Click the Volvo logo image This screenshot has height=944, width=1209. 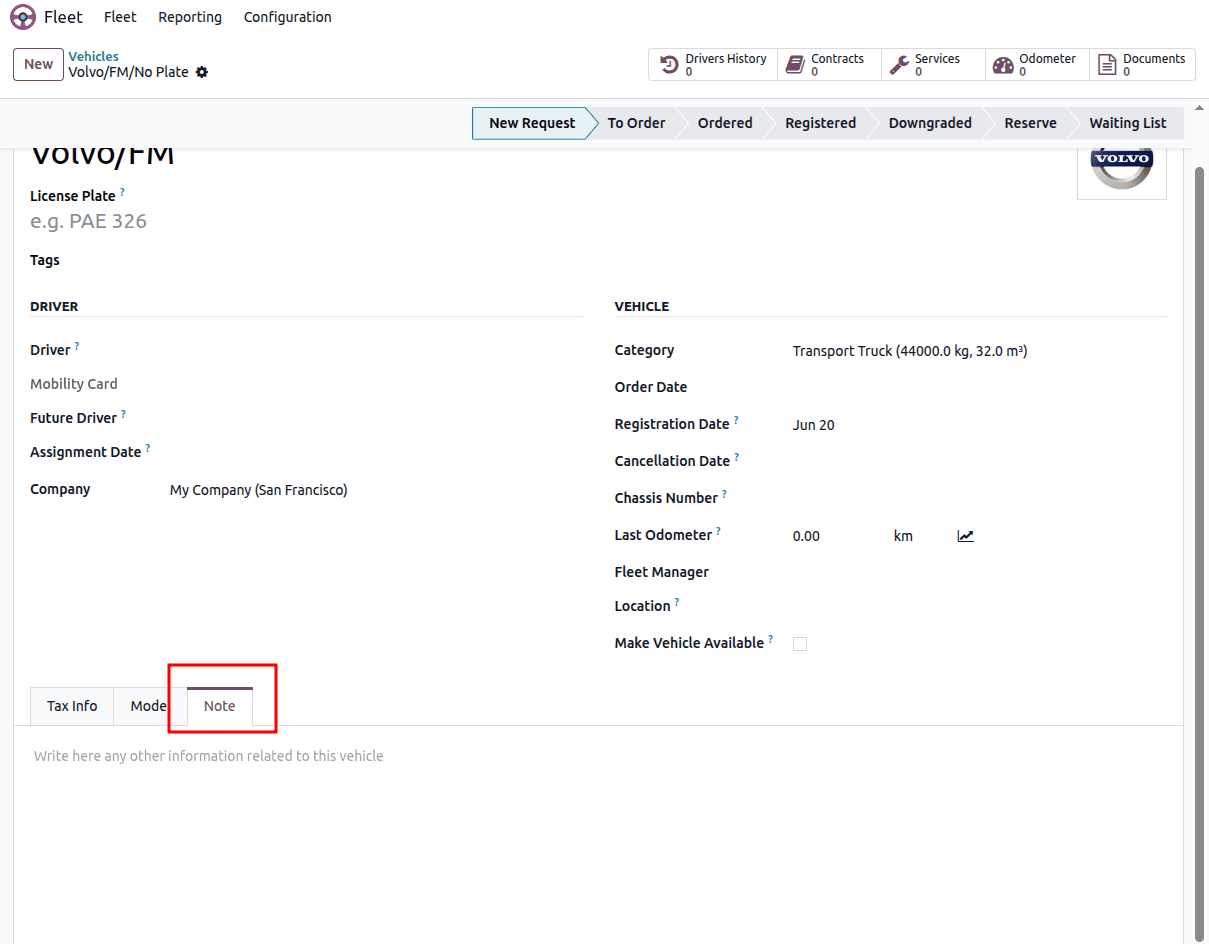(1121, 170)
